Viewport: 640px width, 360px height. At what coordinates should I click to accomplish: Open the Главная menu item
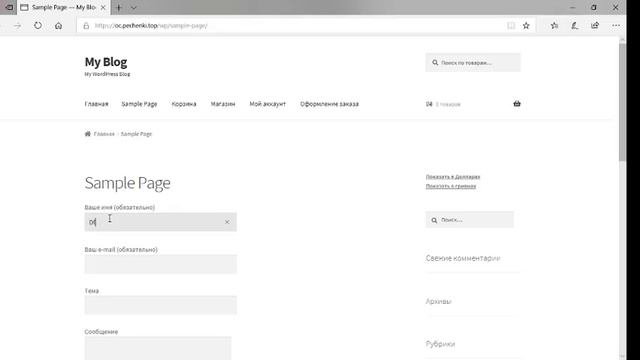(x=96, y=104)
